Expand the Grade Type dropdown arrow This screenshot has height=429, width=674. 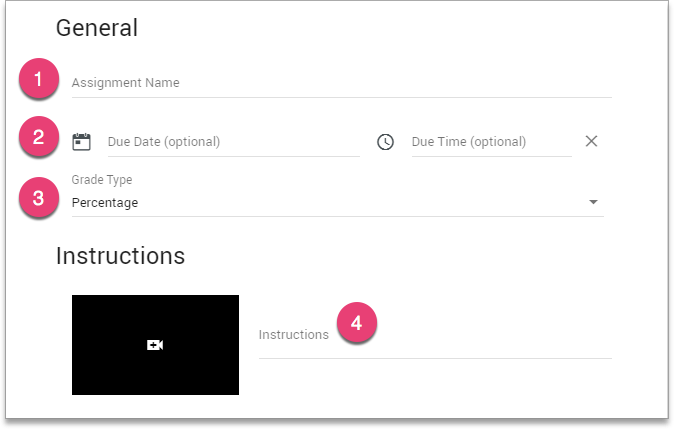(593, 202)
